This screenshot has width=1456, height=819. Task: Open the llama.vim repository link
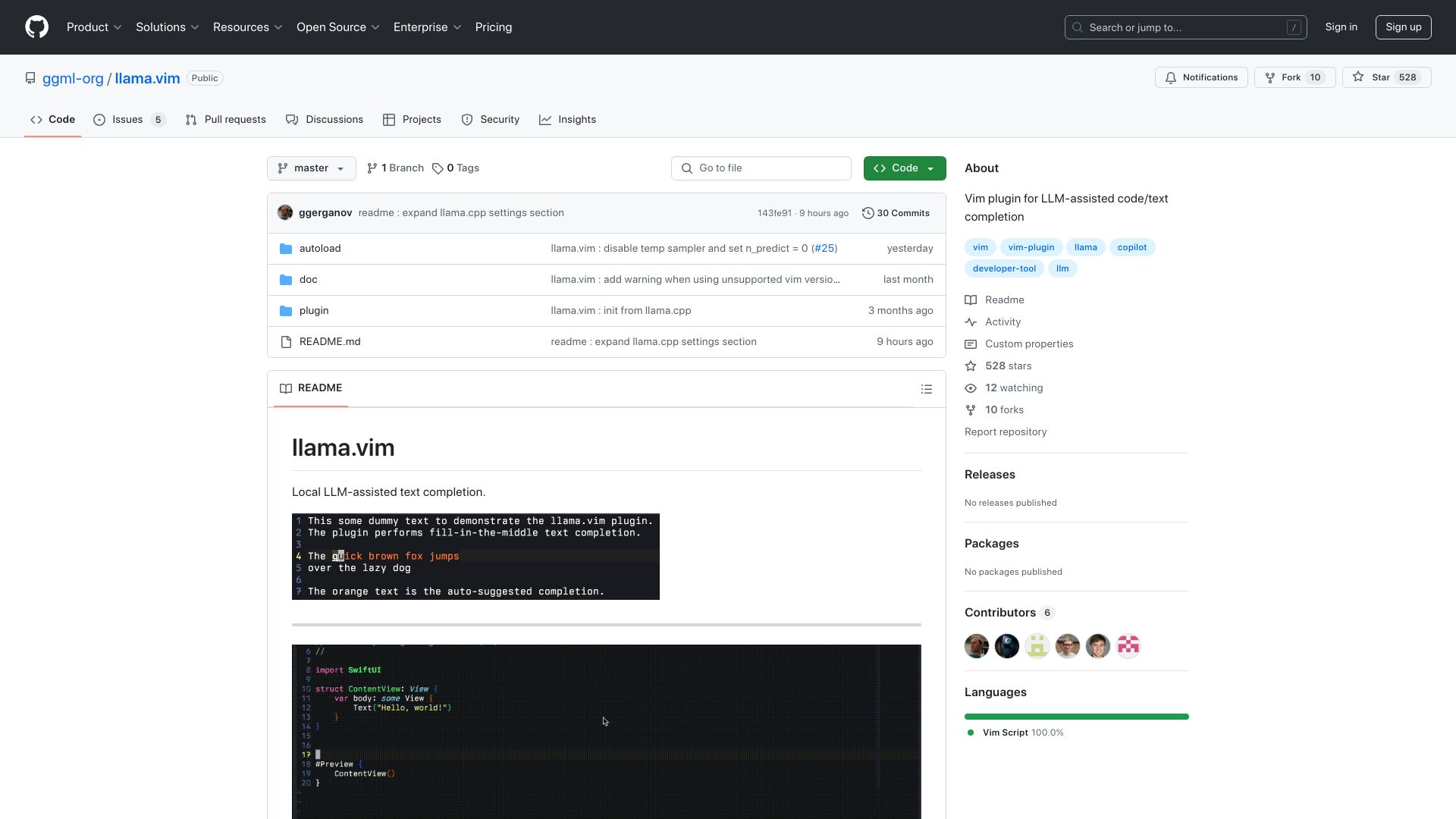pyautogui.click(x=147, y=78)
